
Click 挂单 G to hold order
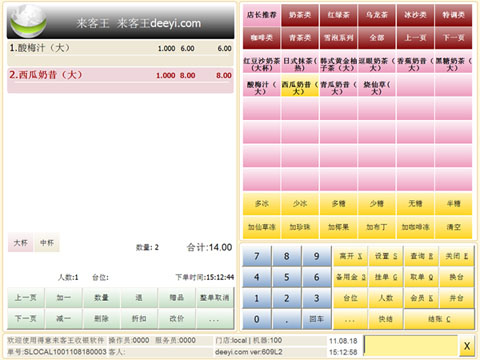(386, 277)
